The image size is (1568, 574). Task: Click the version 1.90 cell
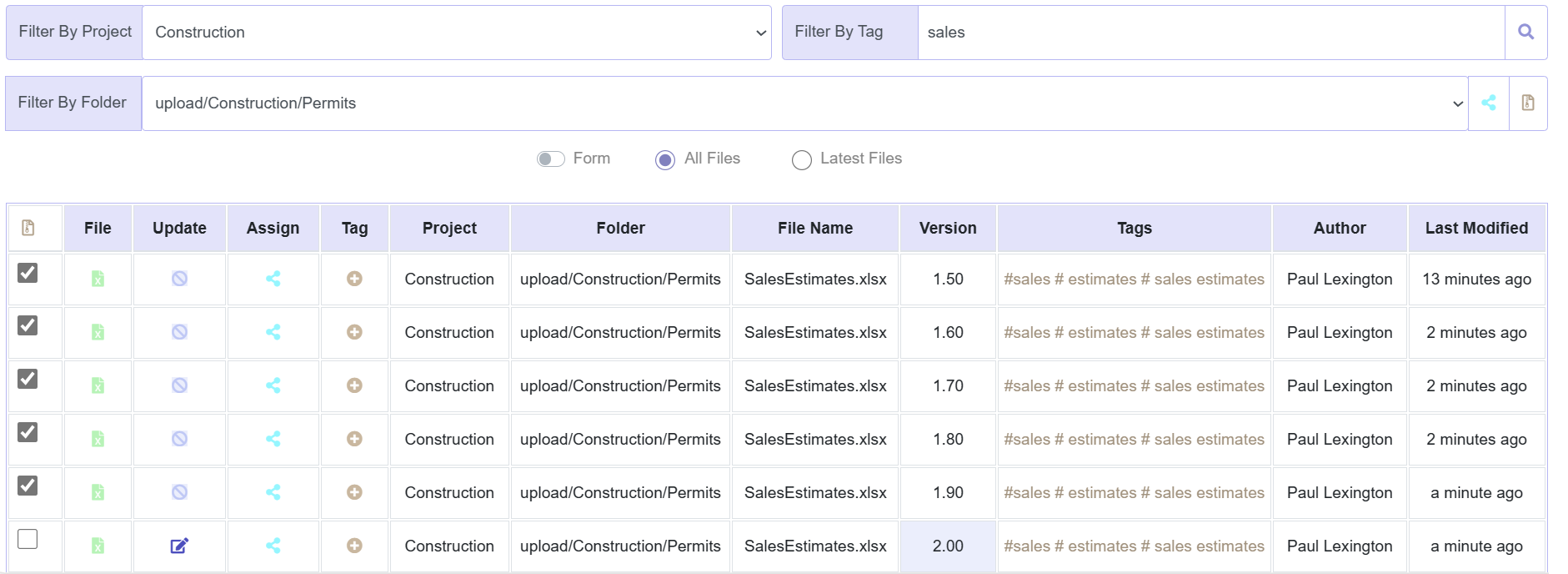[948, 492]
